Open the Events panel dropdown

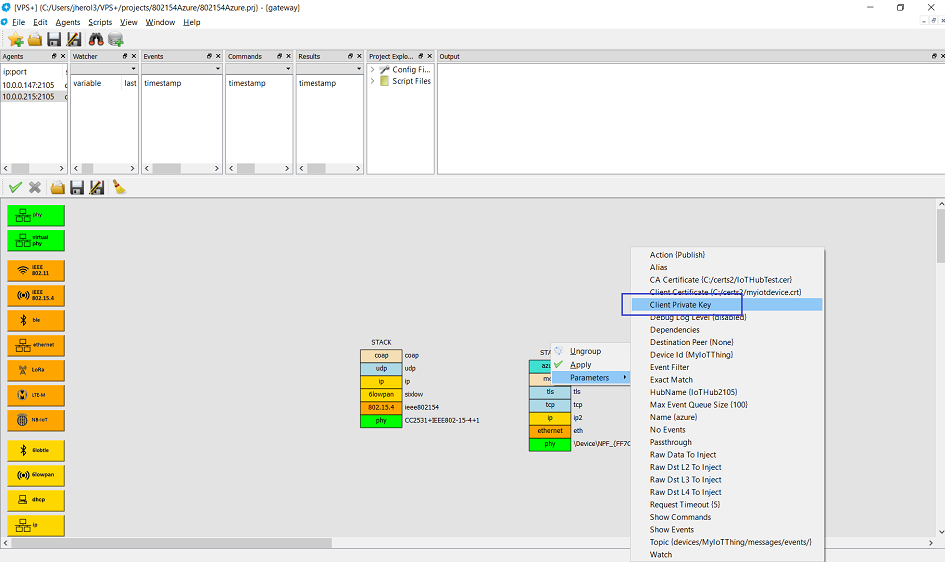click(x=217, y=69)
